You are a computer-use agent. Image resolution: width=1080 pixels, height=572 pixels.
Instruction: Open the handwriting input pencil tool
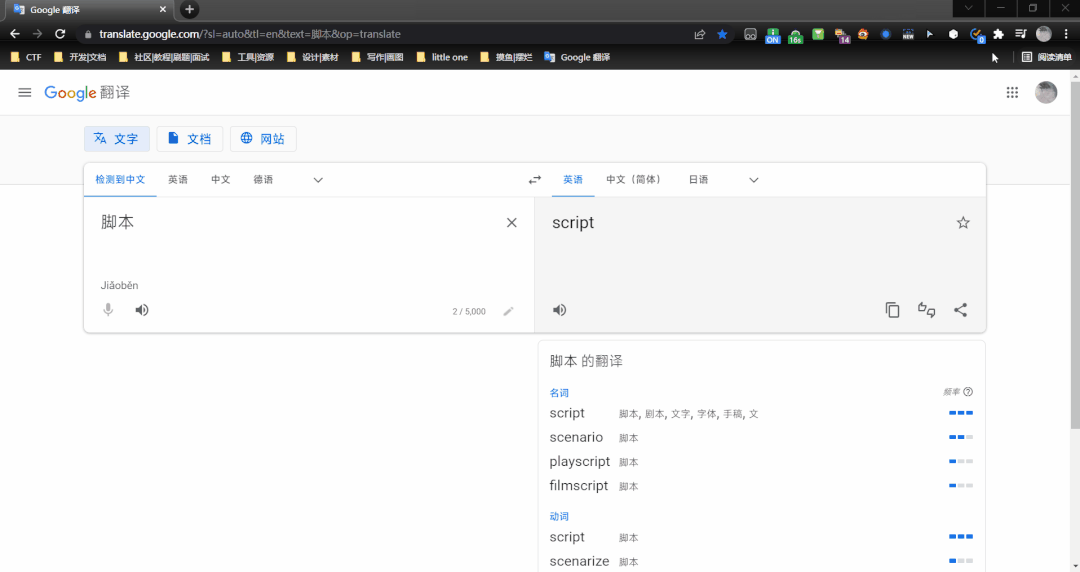click(x=508, y=311)
